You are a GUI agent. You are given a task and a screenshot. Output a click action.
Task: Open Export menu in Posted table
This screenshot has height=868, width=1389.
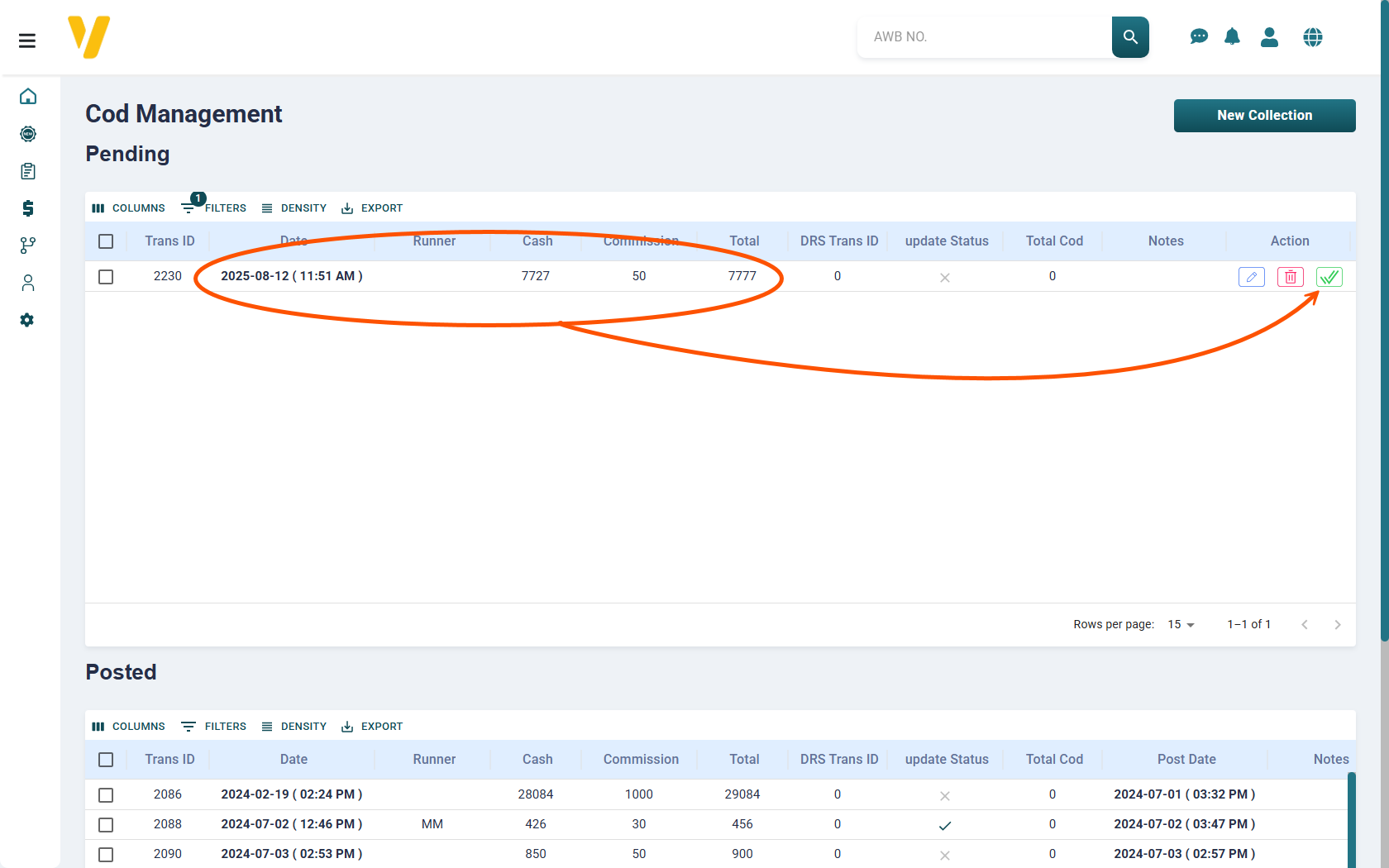coord(372,727)
